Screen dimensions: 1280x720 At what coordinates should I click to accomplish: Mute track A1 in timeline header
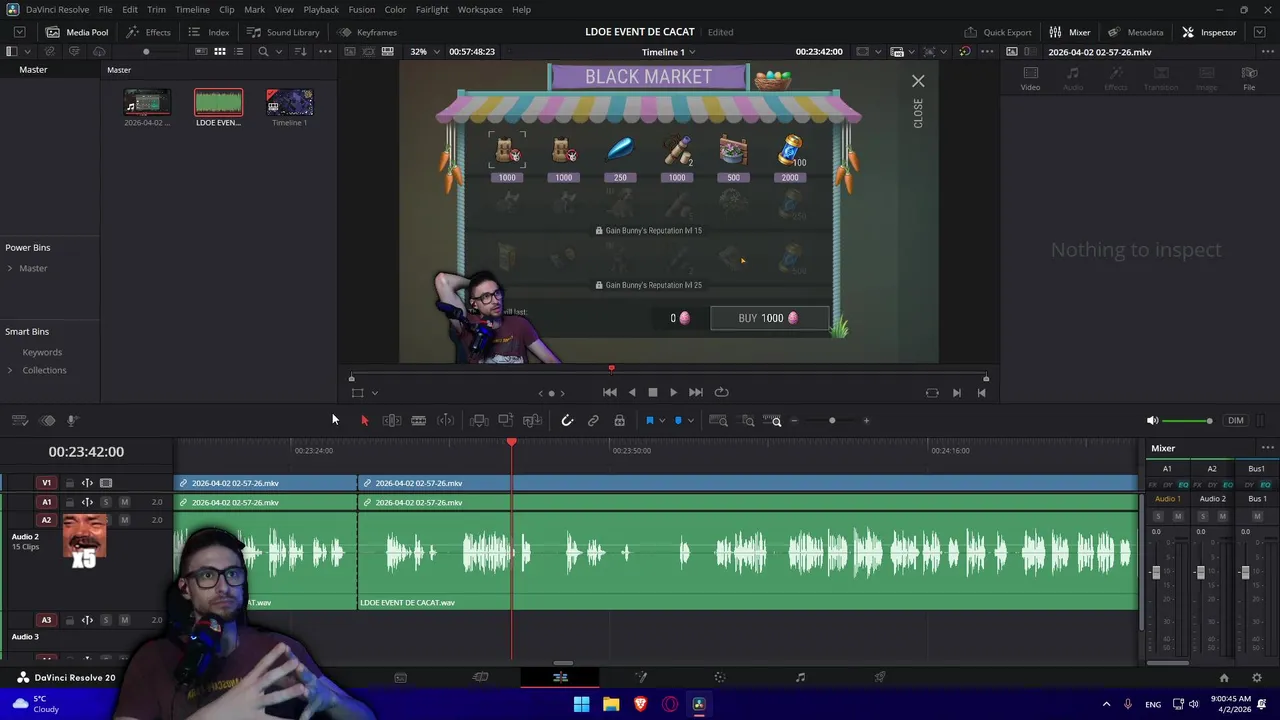(124, 502)
